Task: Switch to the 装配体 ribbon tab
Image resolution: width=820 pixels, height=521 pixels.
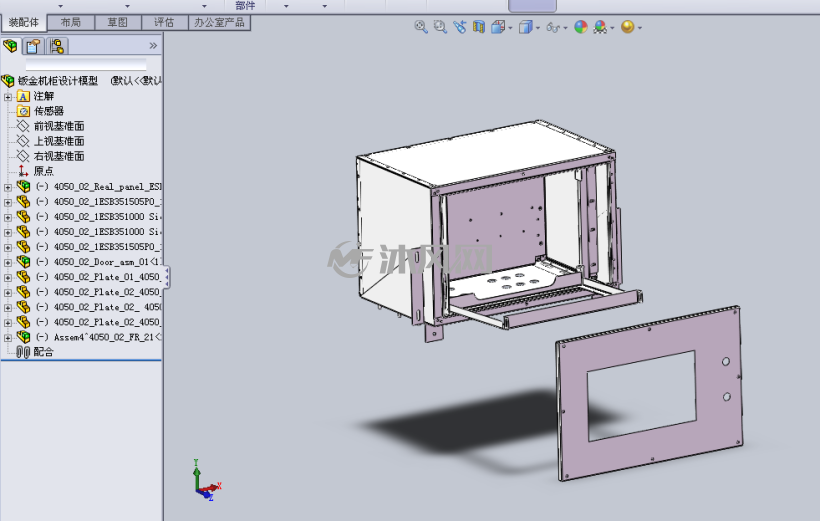Action: coord(24,22)
